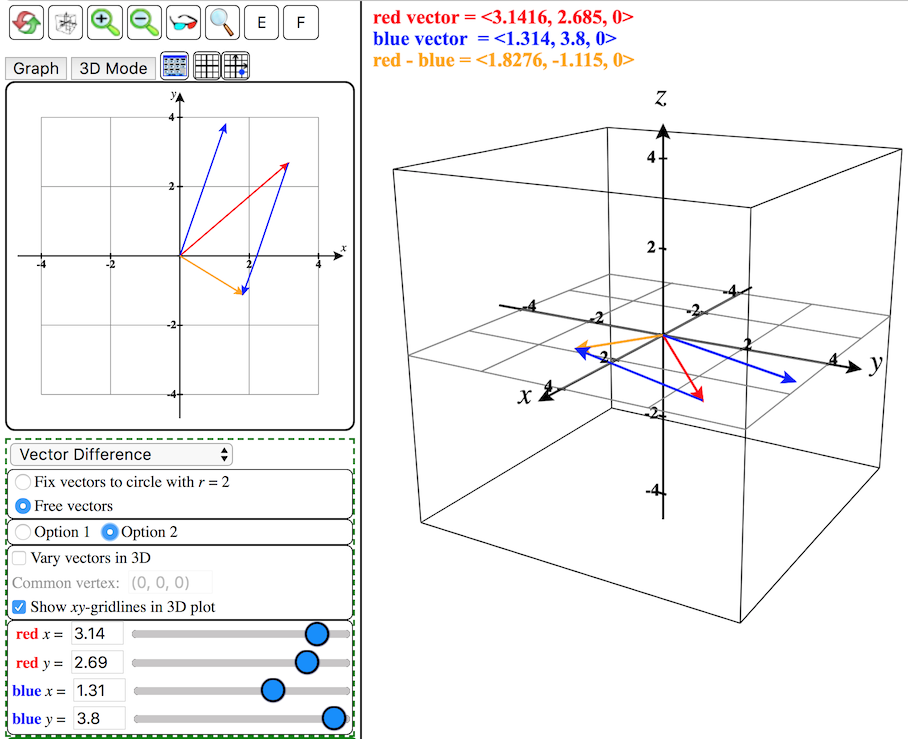Enable 'Vary vectors in 3D' checkbox

(19, 558)
